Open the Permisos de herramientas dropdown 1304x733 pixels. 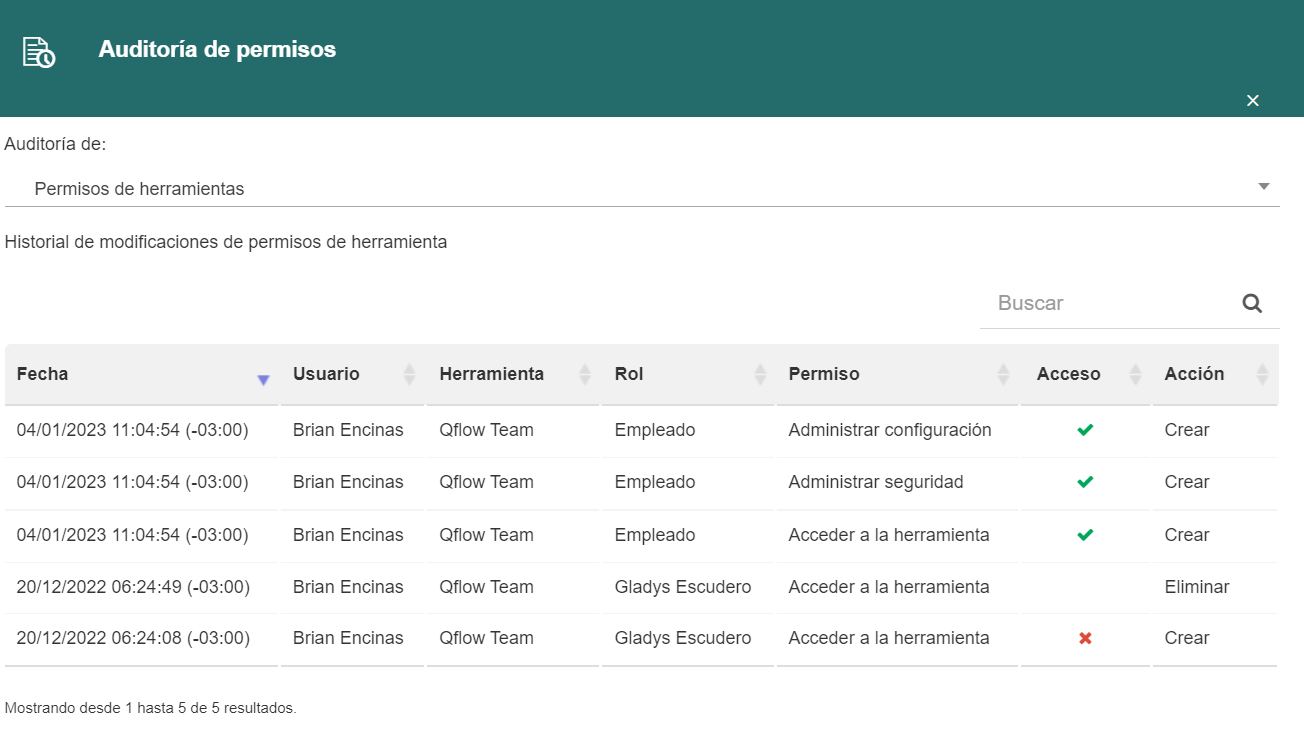pyautogui.click(x=642, y=188)
